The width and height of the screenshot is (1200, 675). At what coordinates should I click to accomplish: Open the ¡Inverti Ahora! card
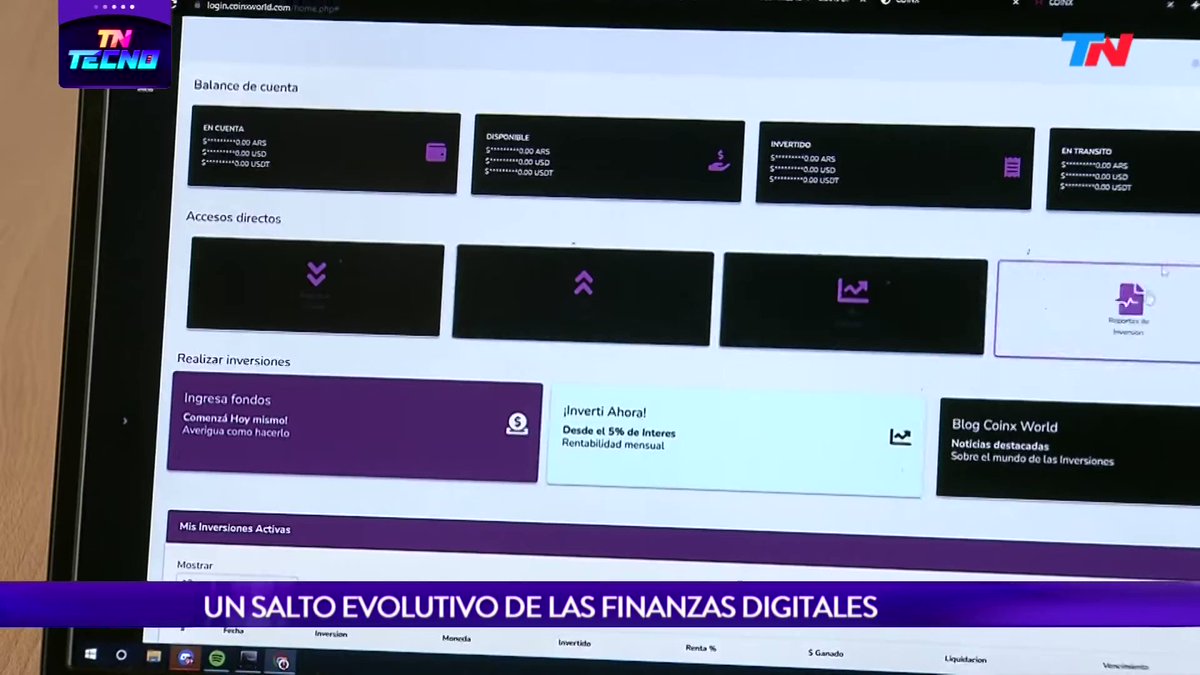[735, 439]
